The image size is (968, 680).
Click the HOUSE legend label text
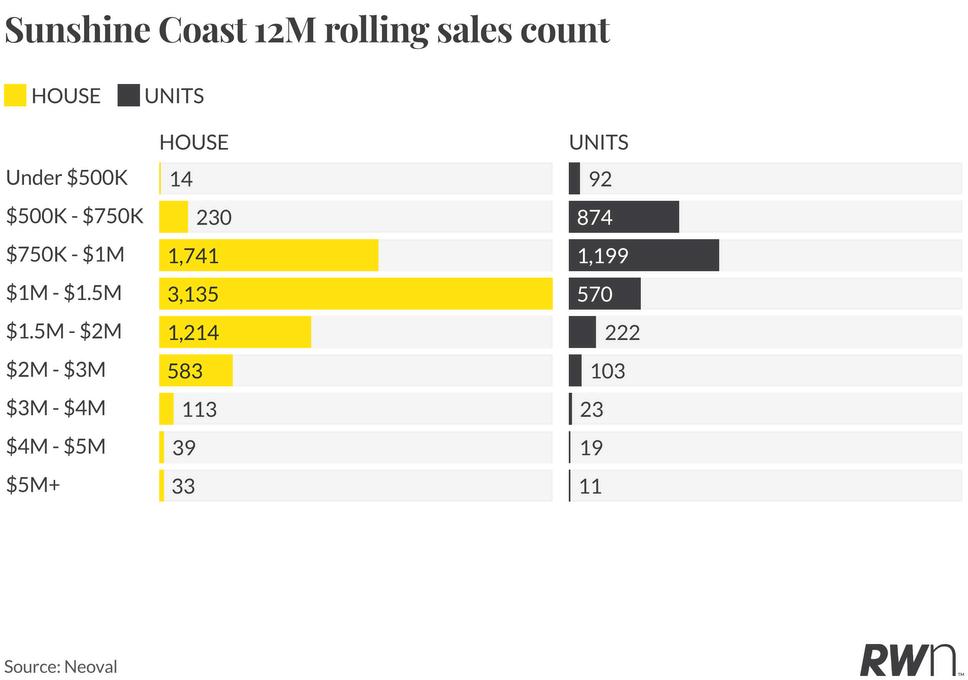click(x=66, y=96)
